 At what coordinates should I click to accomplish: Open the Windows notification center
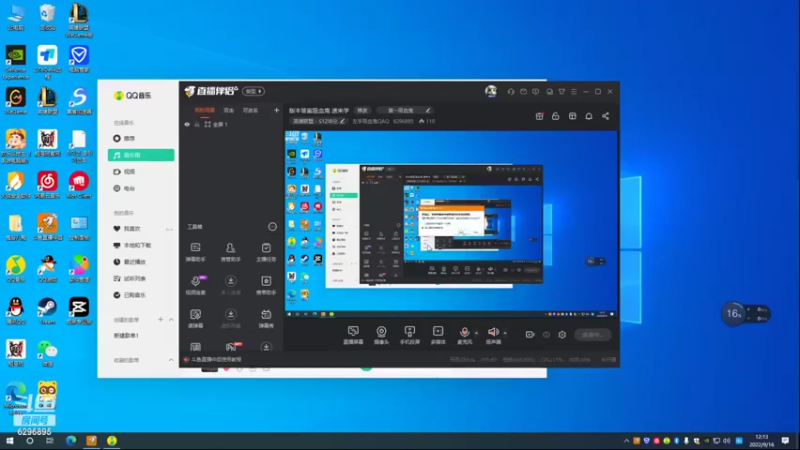point(785,441)
